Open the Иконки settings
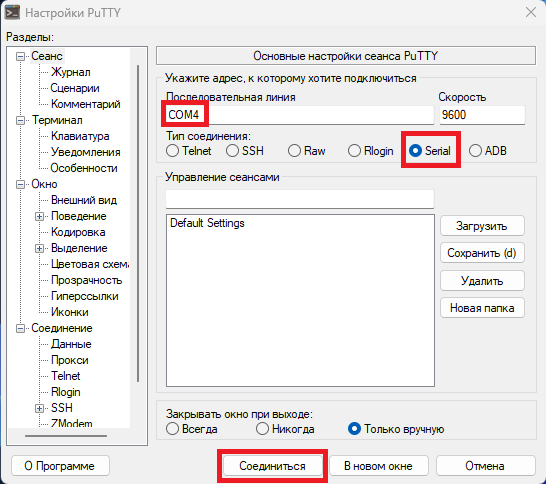Viewport: 546px width, 484px height. pyautogui.click(x=70, y=312)
